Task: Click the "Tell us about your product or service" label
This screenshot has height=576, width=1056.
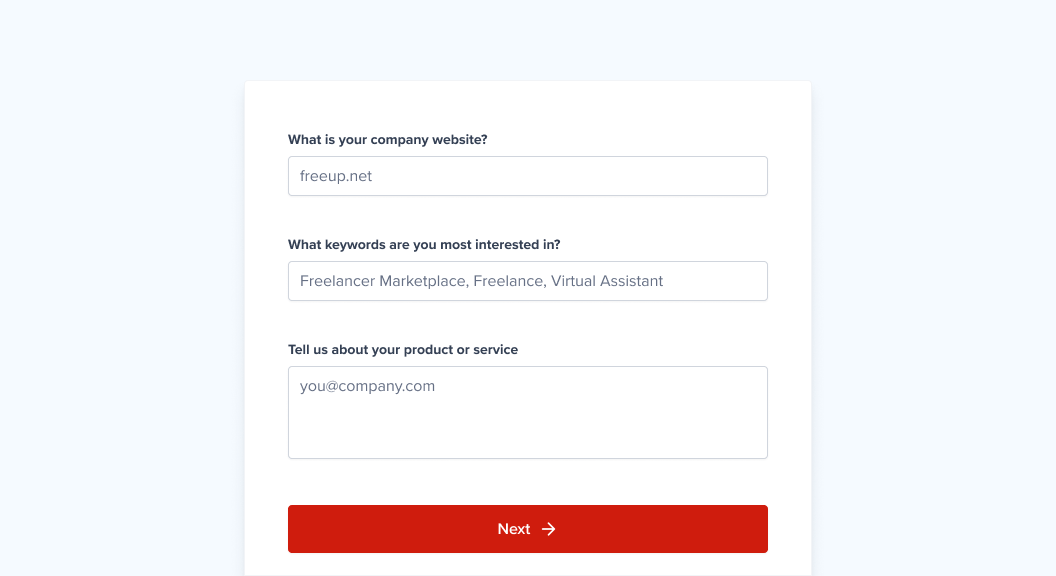Action: [403, 350]
